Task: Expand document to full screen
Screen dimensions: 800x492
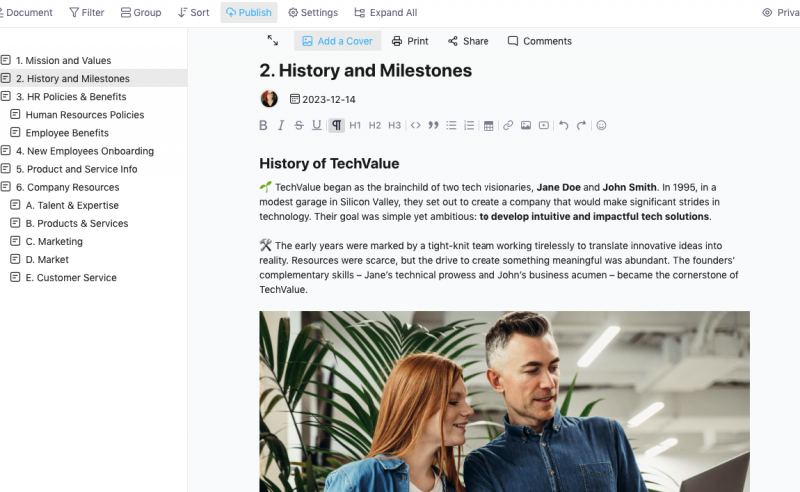Action: point(273,41)
